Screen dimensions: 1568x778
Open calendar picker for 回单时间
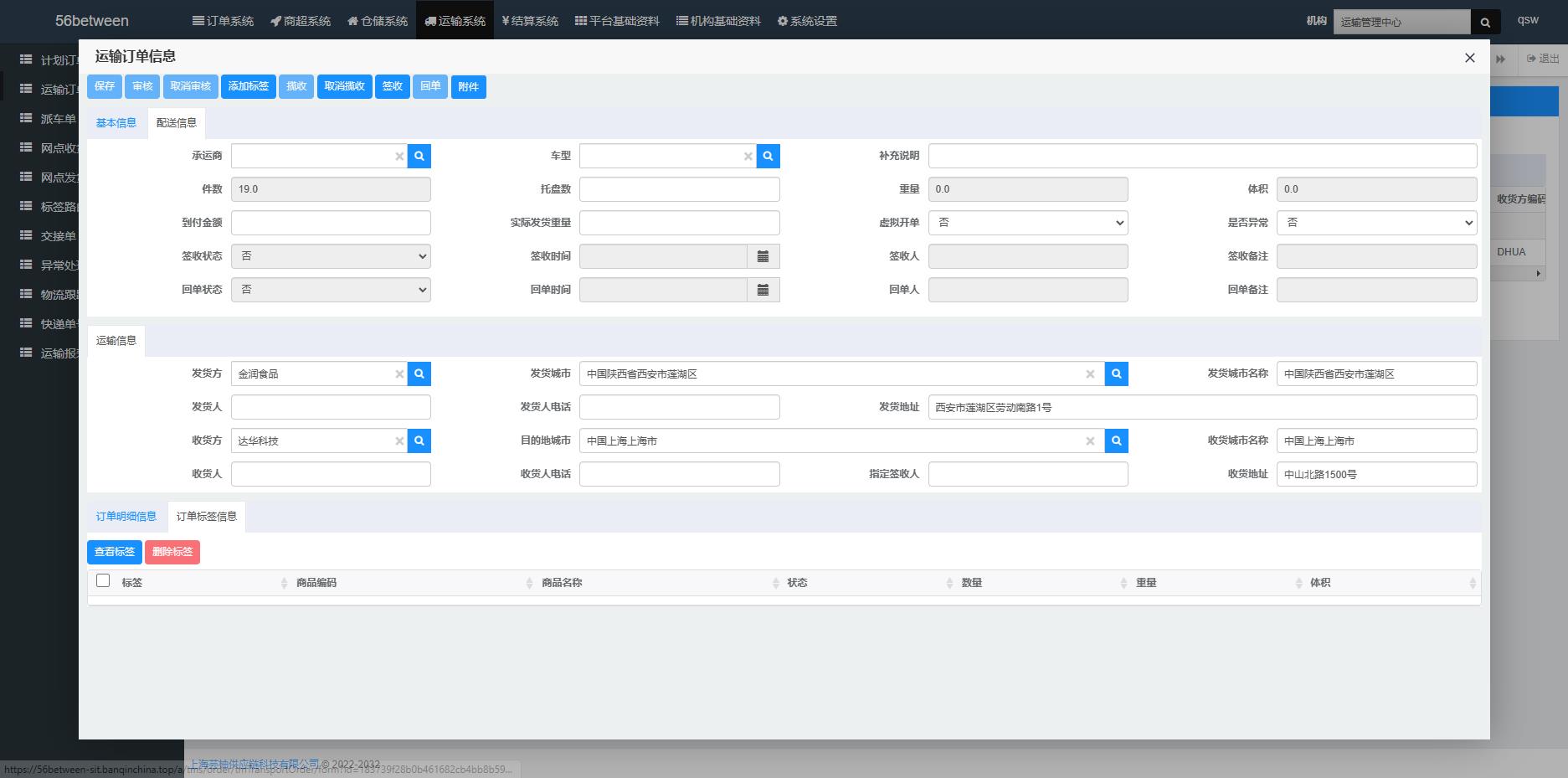763,290
